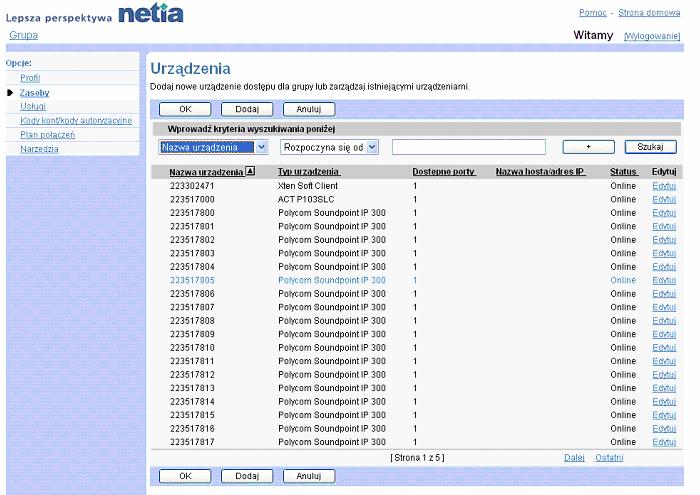The image size is (700, 495).
Task: Click the Grupa link
Action: (24, 35)
